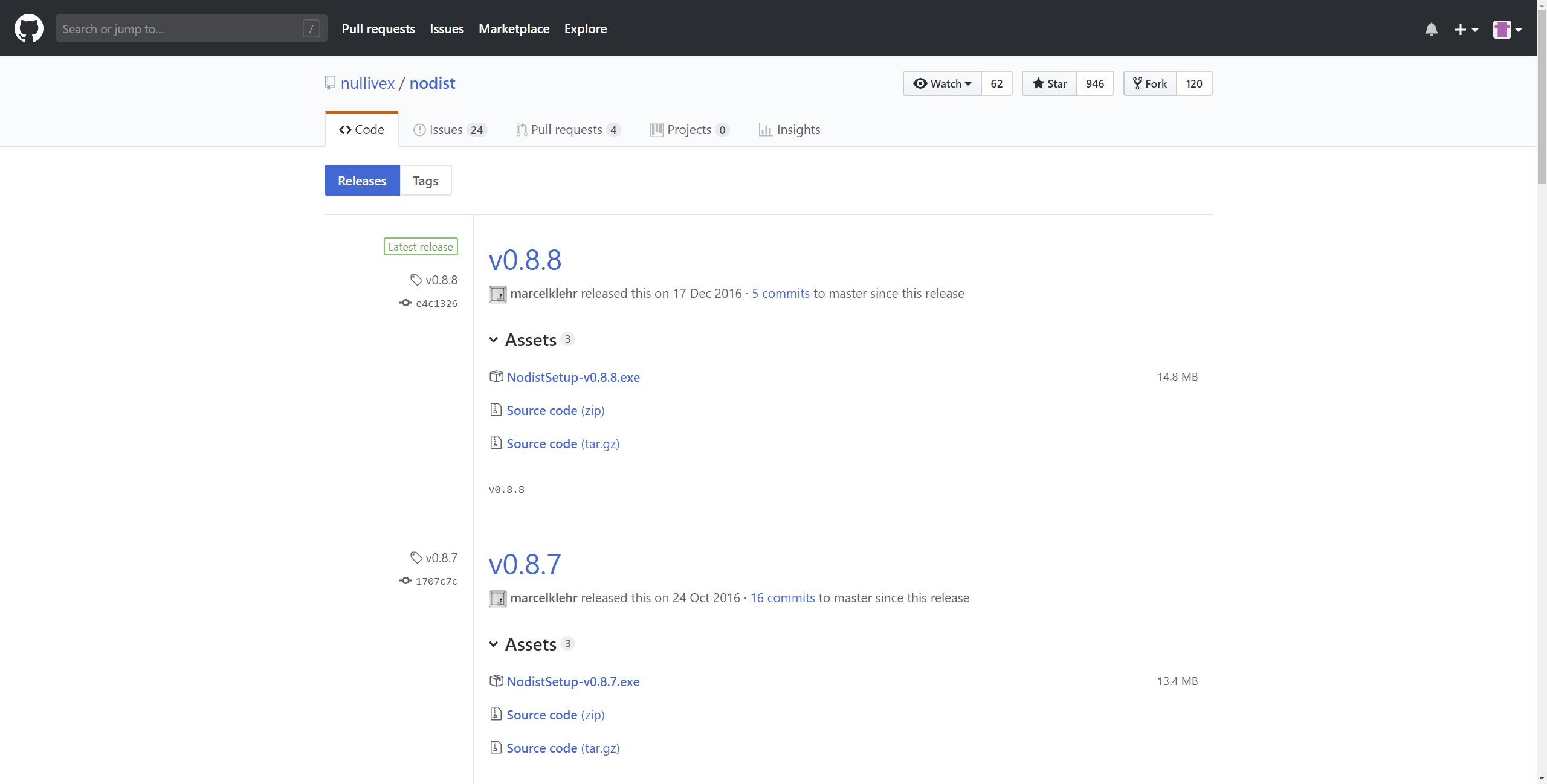Fork the repository
The image size is (1547, 784).
(x=1150, y=83)
